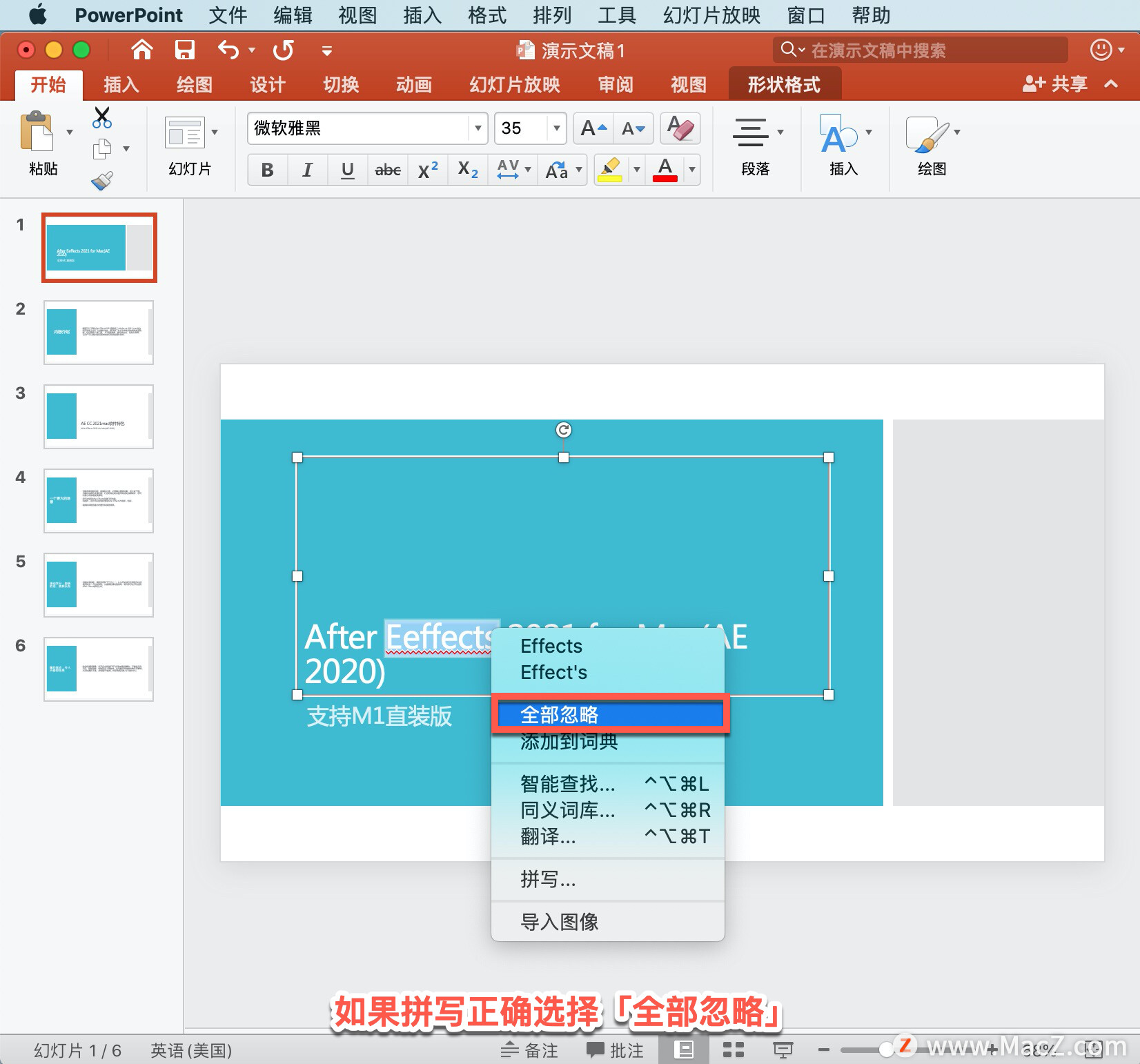This screenshot has width=1140, height=1064.
Task: Click the search in presentation field
Action: 920,50
